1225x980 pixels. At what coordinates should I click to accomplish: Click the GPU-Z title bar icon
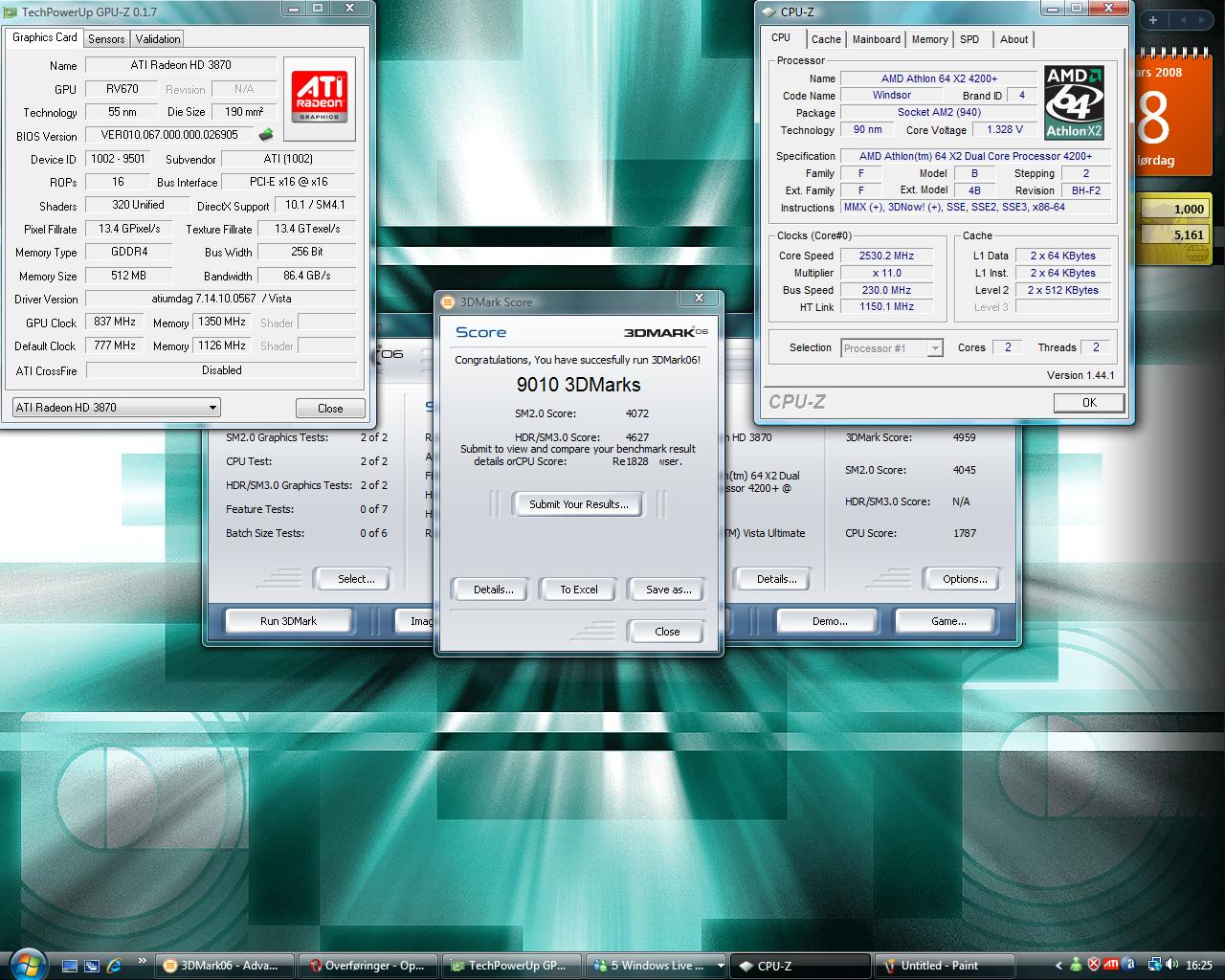pos(11,12)
